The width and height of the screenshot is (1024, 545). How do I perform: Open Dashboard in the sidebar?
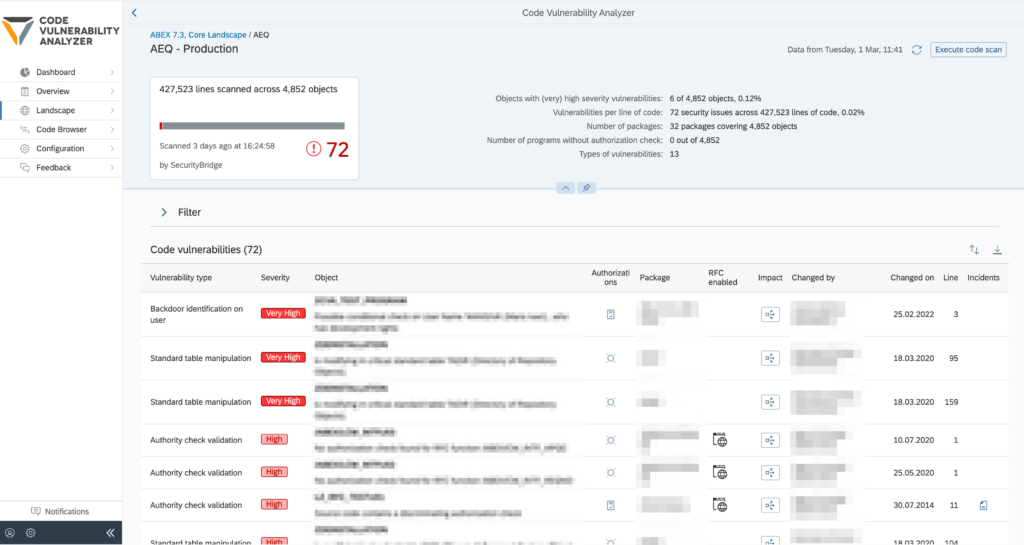click(55, 73)
